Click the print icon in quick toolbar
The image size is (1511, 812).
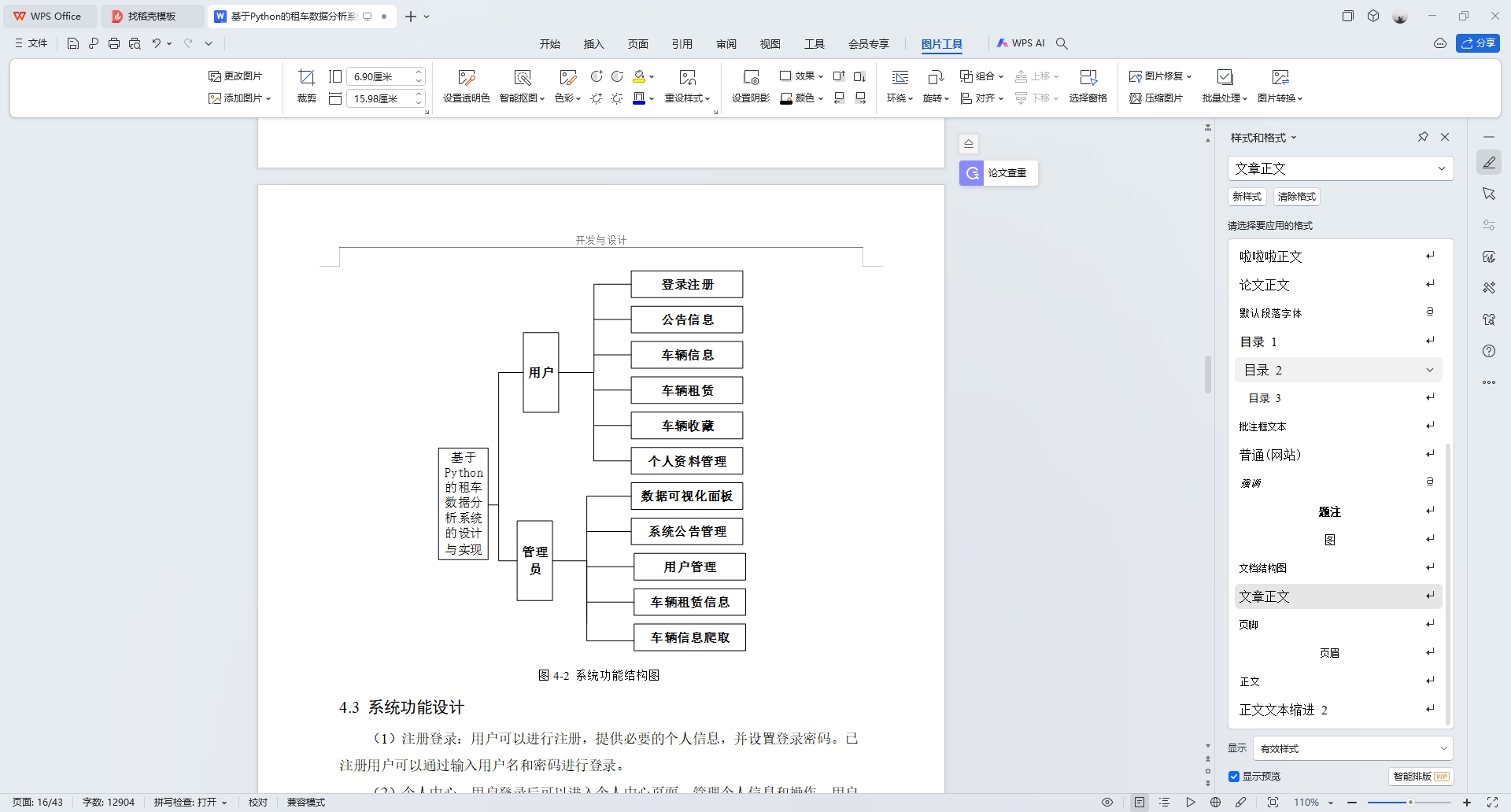tap(114, 44)
